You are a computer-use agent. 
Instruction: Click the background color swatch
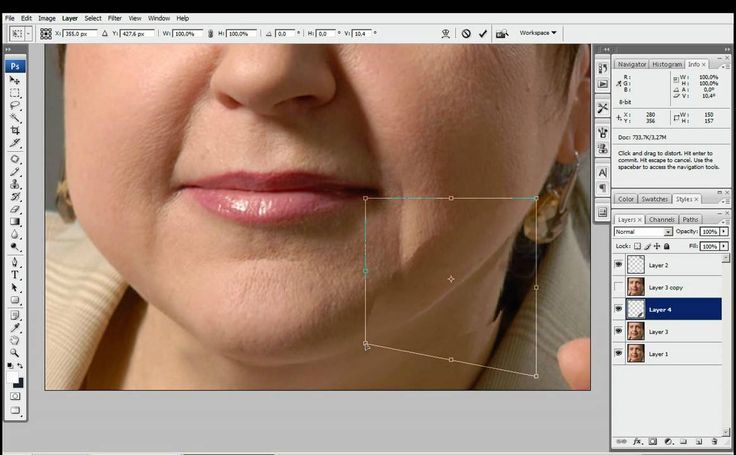(18, 383)
